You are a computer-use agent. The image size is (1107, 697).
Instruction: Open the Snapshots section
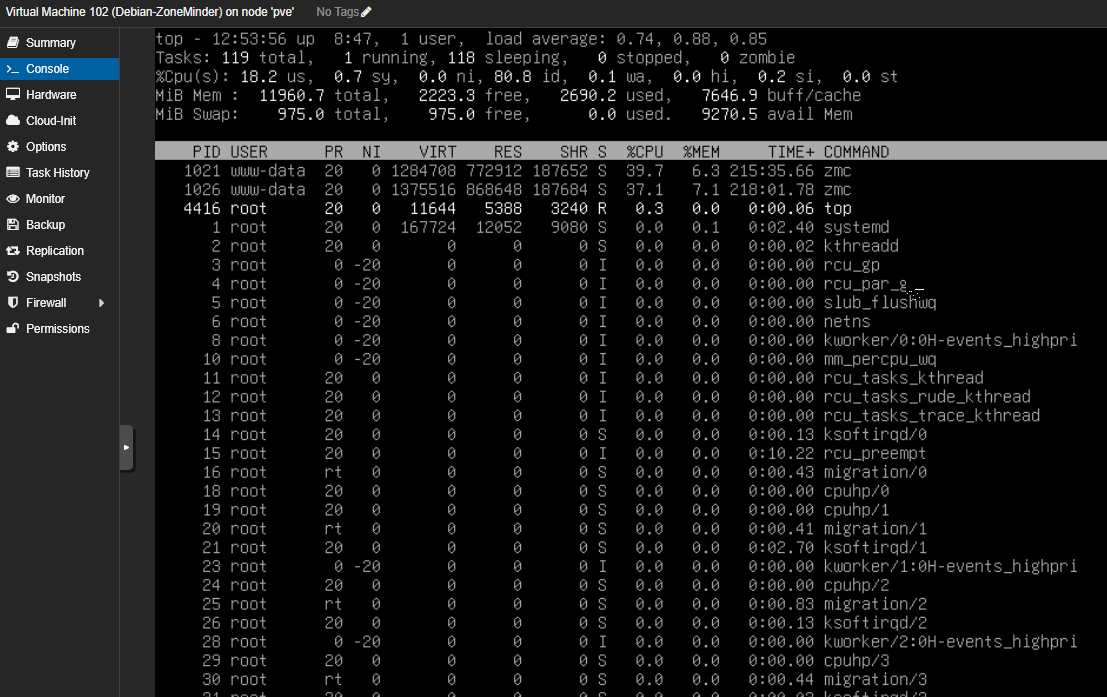59,277
